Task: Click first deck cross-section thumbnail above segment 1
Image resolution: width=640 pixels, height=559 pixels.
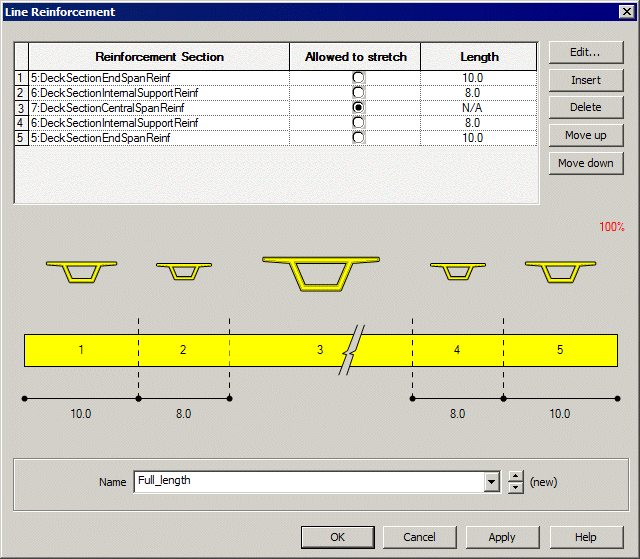Action: coord(82,272)
